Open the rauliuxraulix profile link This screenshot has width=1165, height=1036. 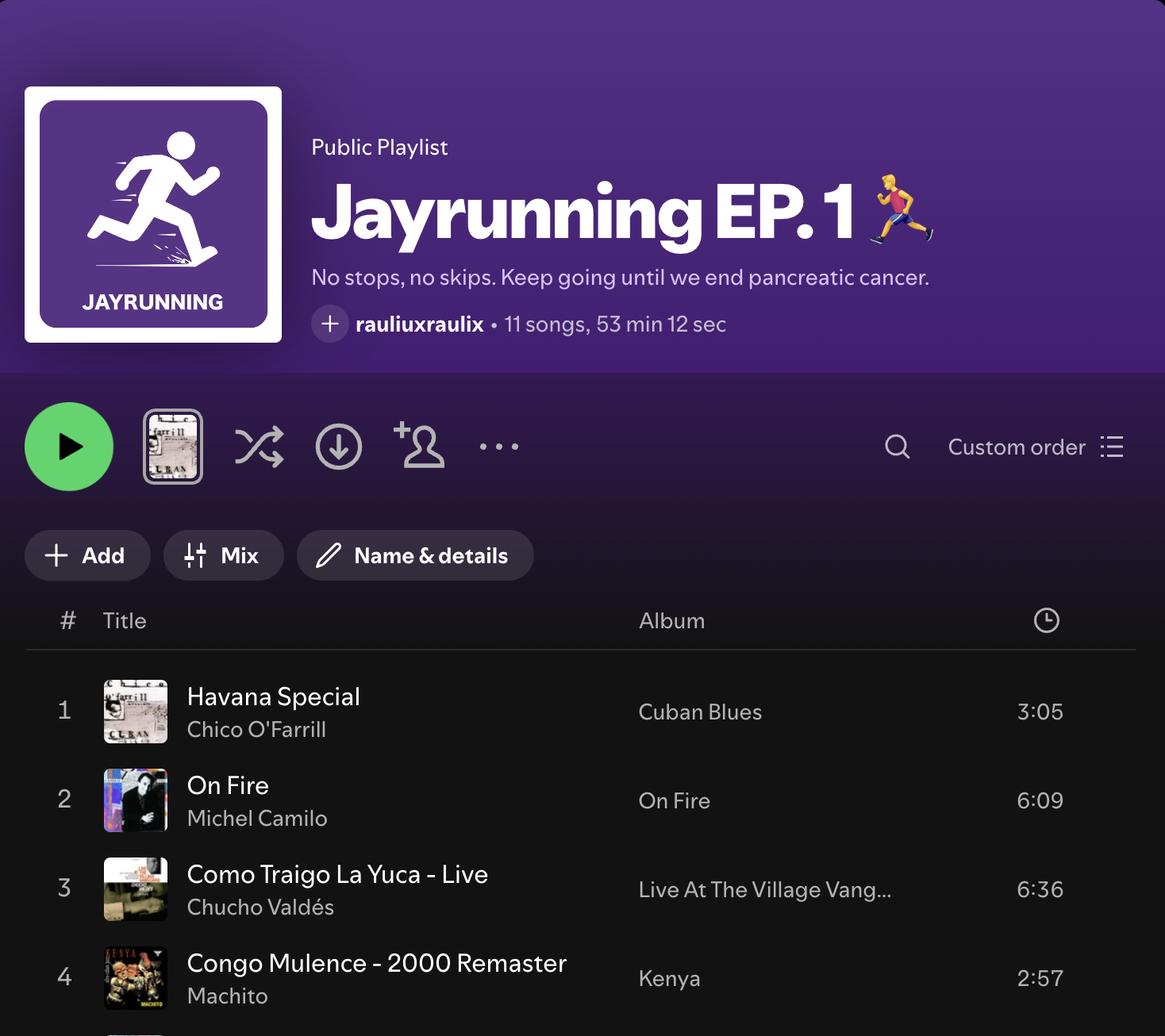(x=420, y=324)
